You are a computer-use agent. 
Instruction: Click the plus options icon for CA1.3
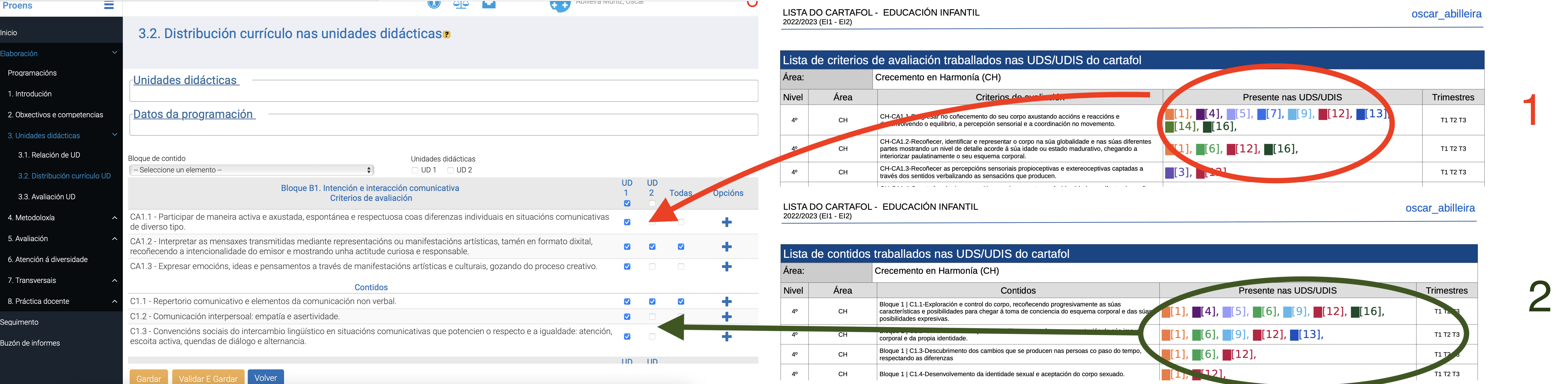coord(727,266)
